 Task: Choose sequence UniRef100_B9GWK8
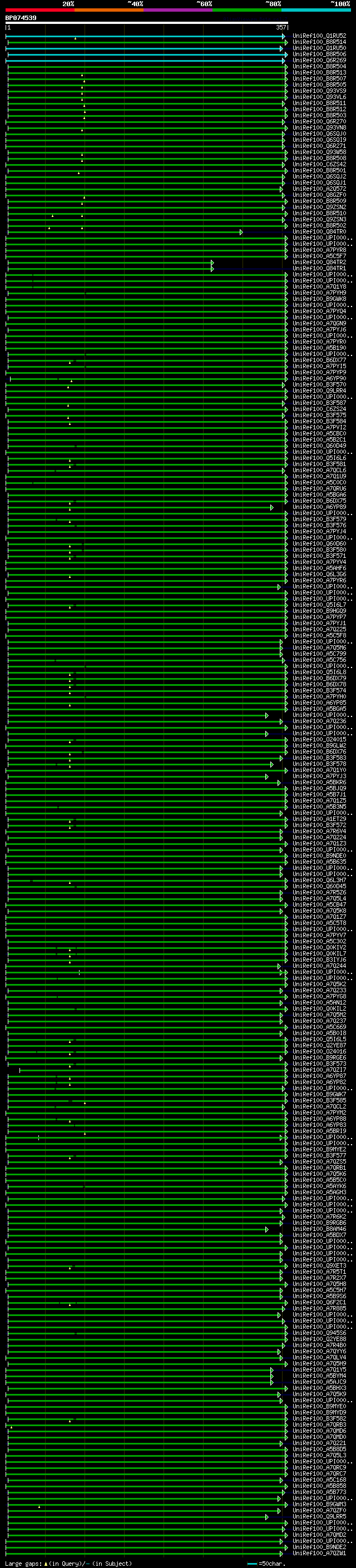click(319, 299)
